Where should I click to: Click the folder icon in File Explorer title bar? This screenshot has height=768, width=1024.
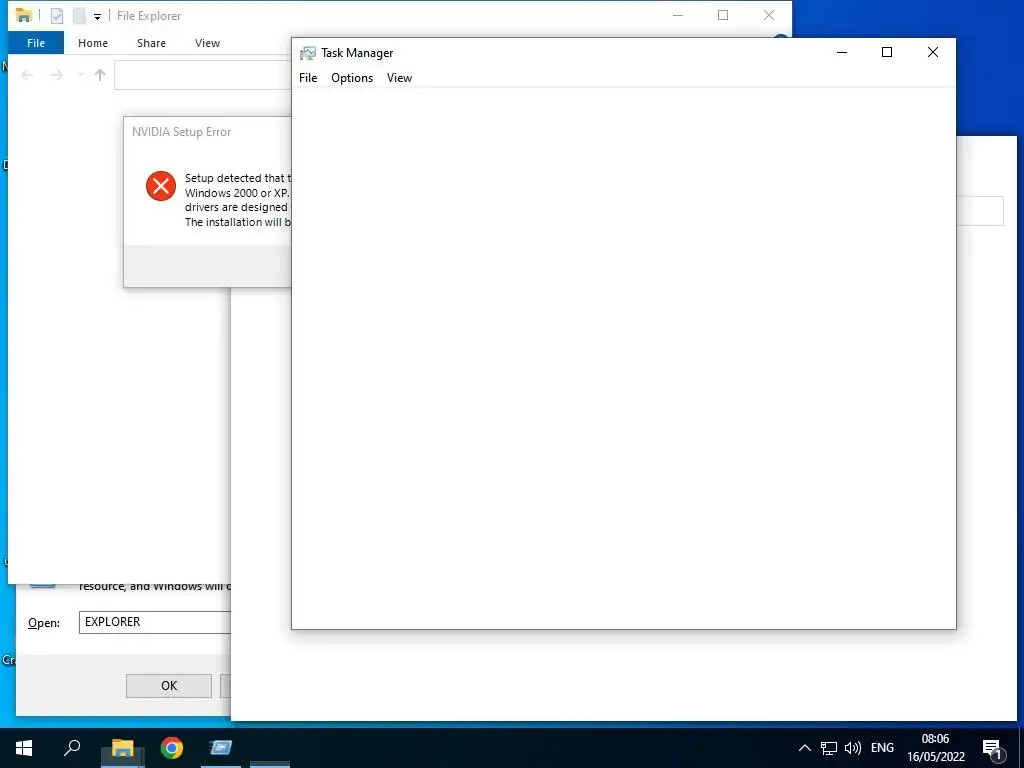click(24, 15)
